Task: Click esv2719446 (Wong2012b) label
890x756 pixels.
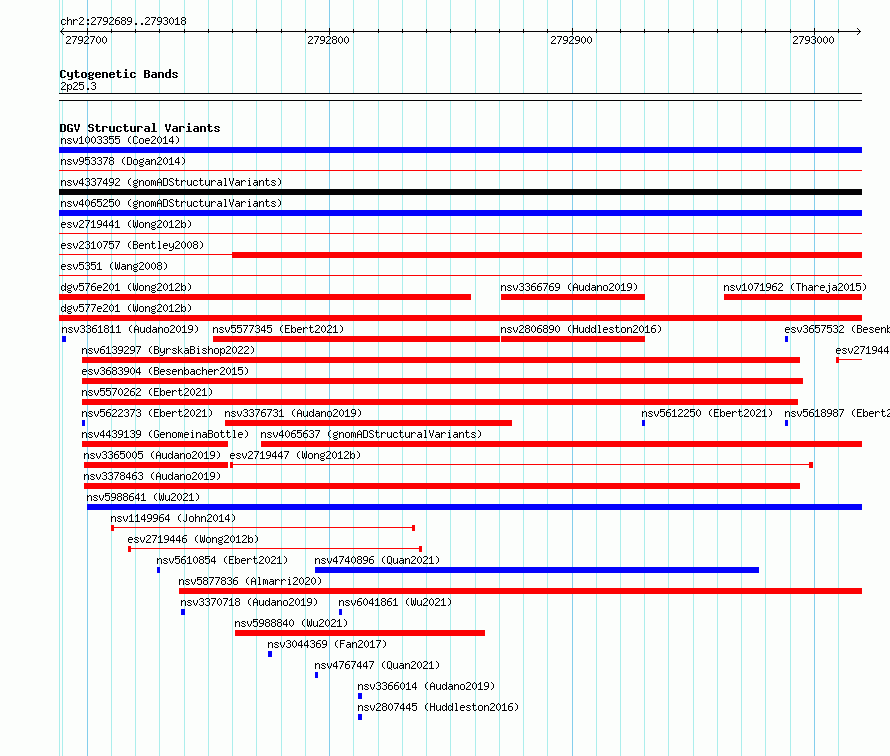Action: 193,539
